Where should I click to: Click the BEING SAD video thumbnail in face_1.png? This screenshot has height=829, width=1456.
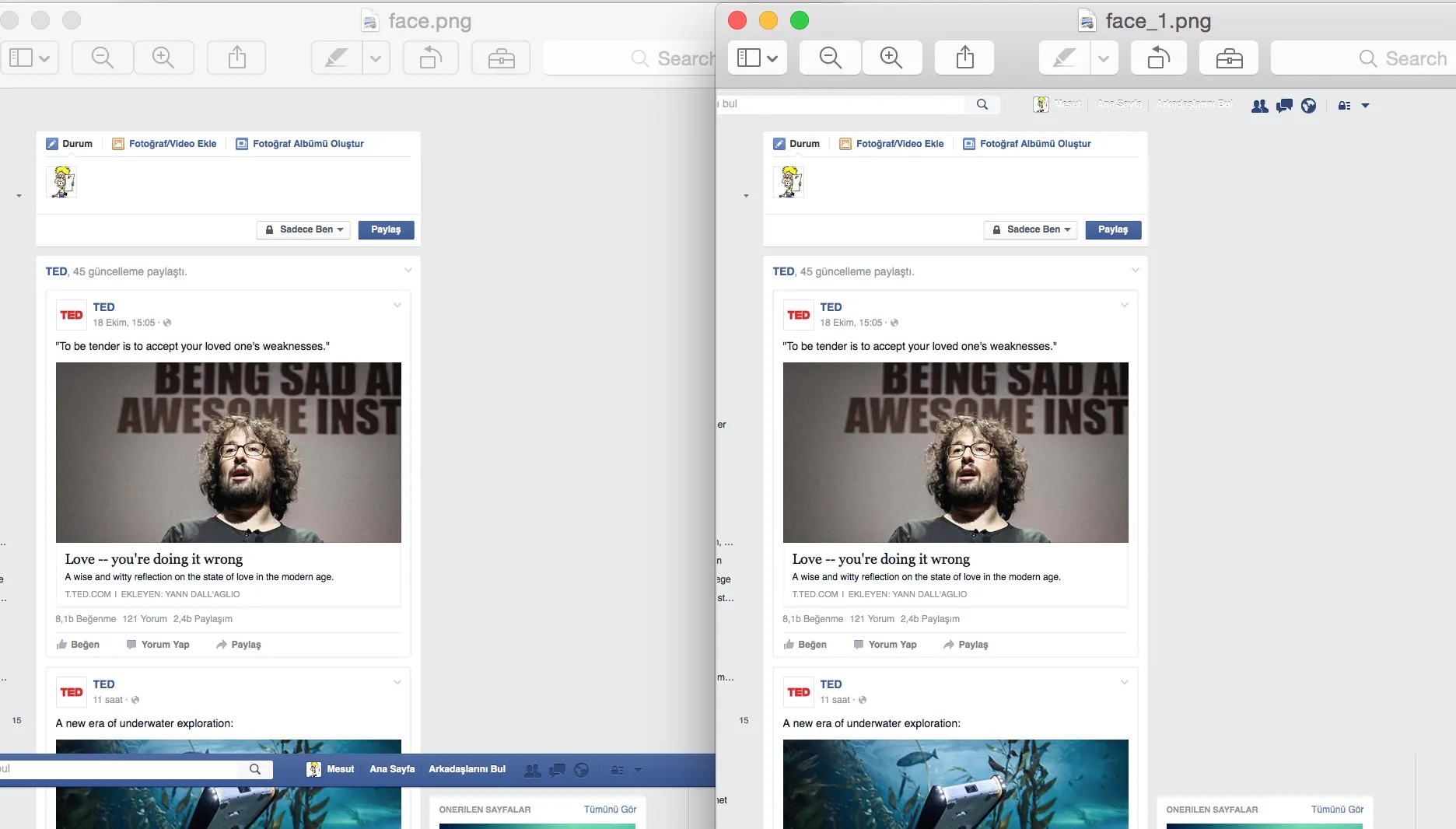[955, 453]
